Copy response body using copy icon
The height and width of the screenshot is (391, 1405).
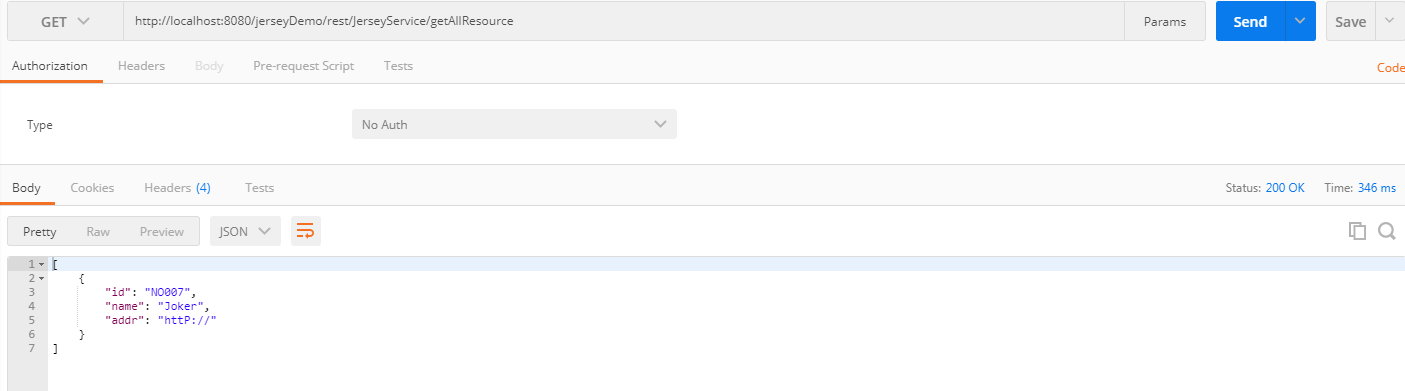click(x=1357, y=231)
